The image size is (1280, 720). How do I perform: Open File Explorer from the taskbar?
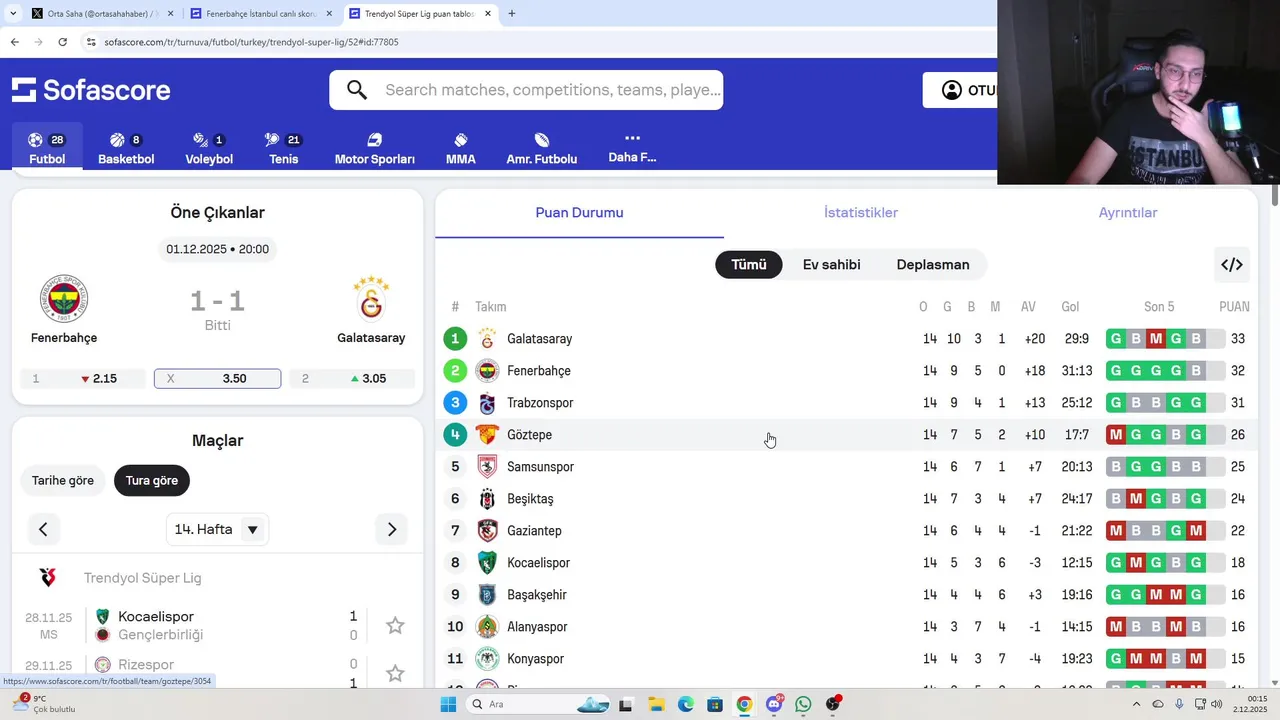click(x=656, y=705)
